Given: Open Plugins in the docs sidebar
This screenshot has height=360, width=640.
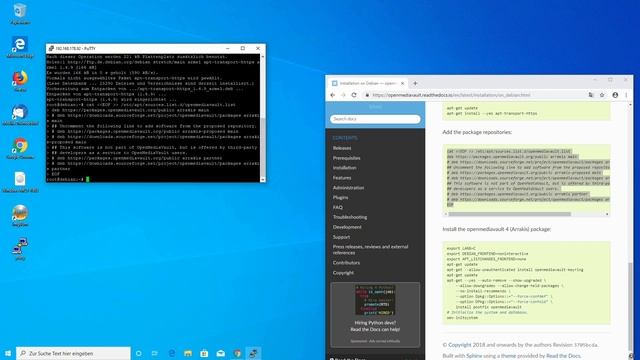Looking at the screenshot, I should pos(340,197).
